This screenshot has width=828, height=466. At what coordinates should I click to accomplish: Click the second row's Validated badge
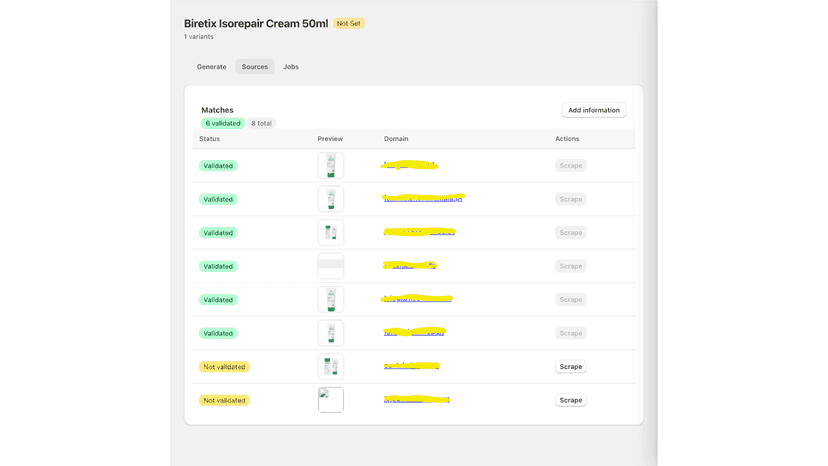(x=218, y=199)
